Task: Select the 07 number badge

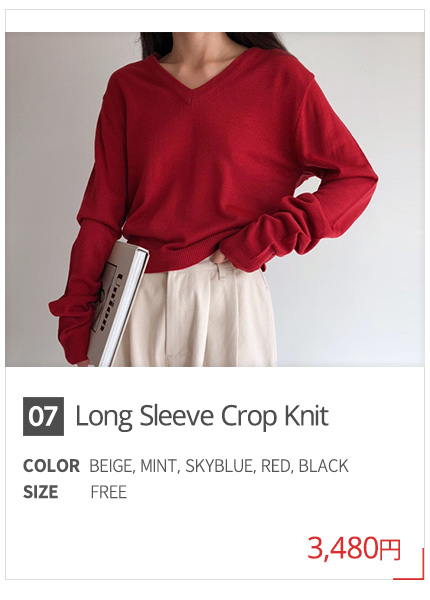Action: pos(43,416)
